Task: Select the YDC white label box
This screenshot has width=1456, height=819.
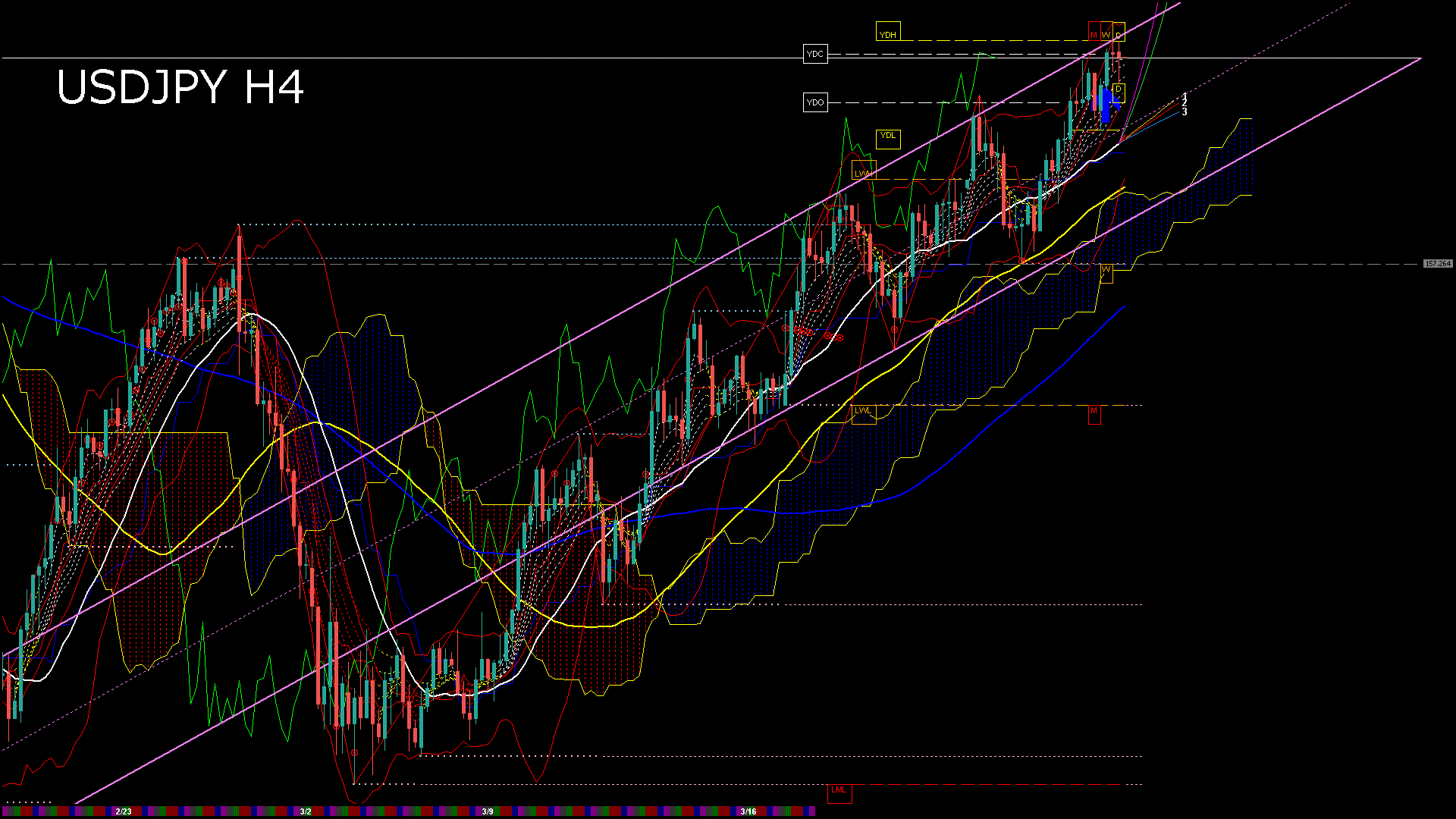Action: tap(815, 54)
